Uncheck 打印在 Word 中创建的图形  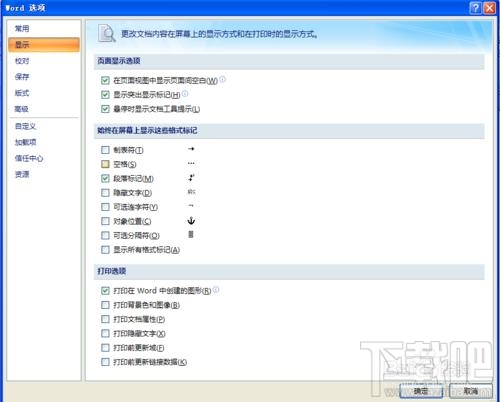105,291
